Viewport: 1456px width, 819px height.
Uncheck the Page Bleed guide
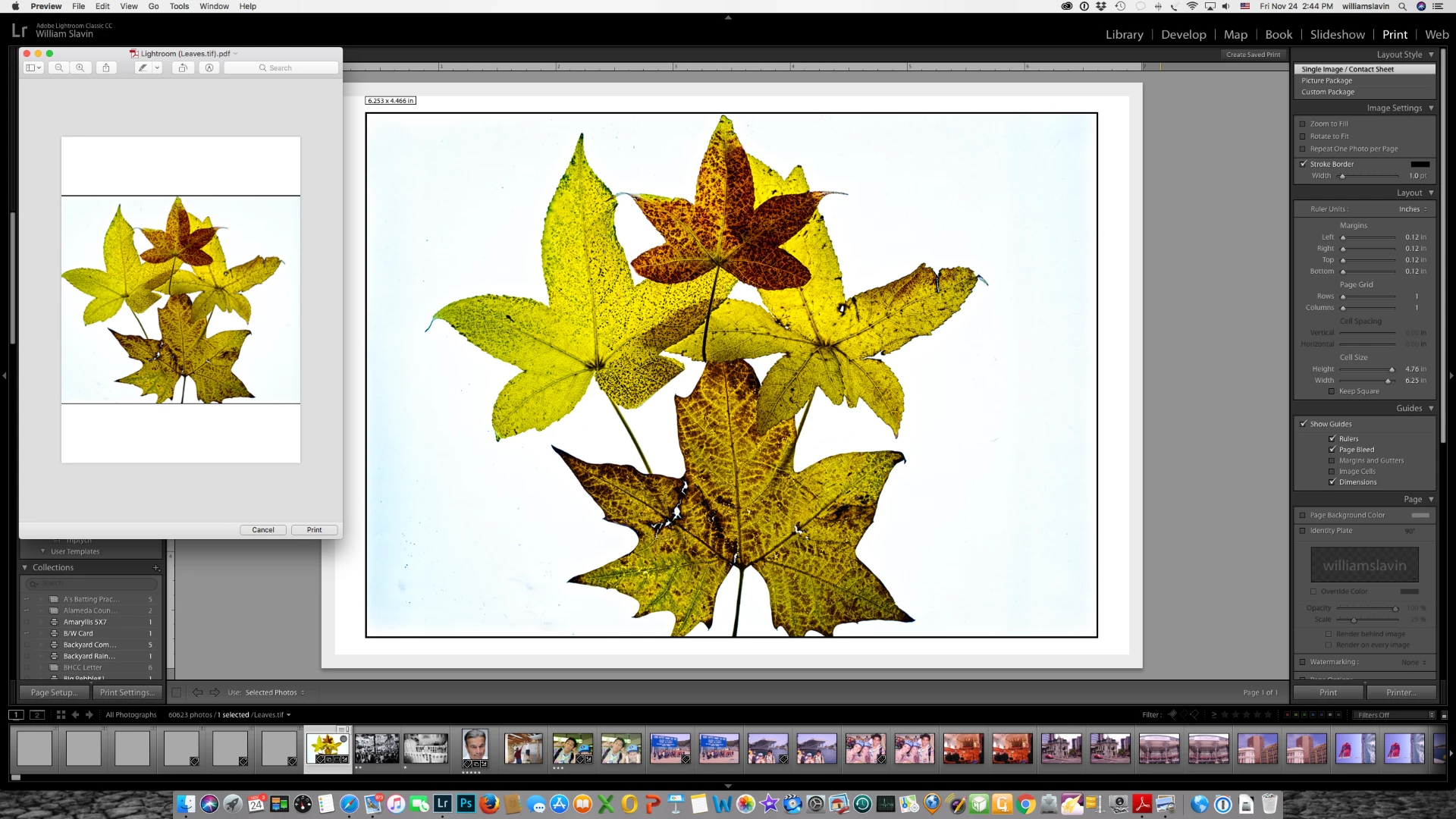point(1332,450)
